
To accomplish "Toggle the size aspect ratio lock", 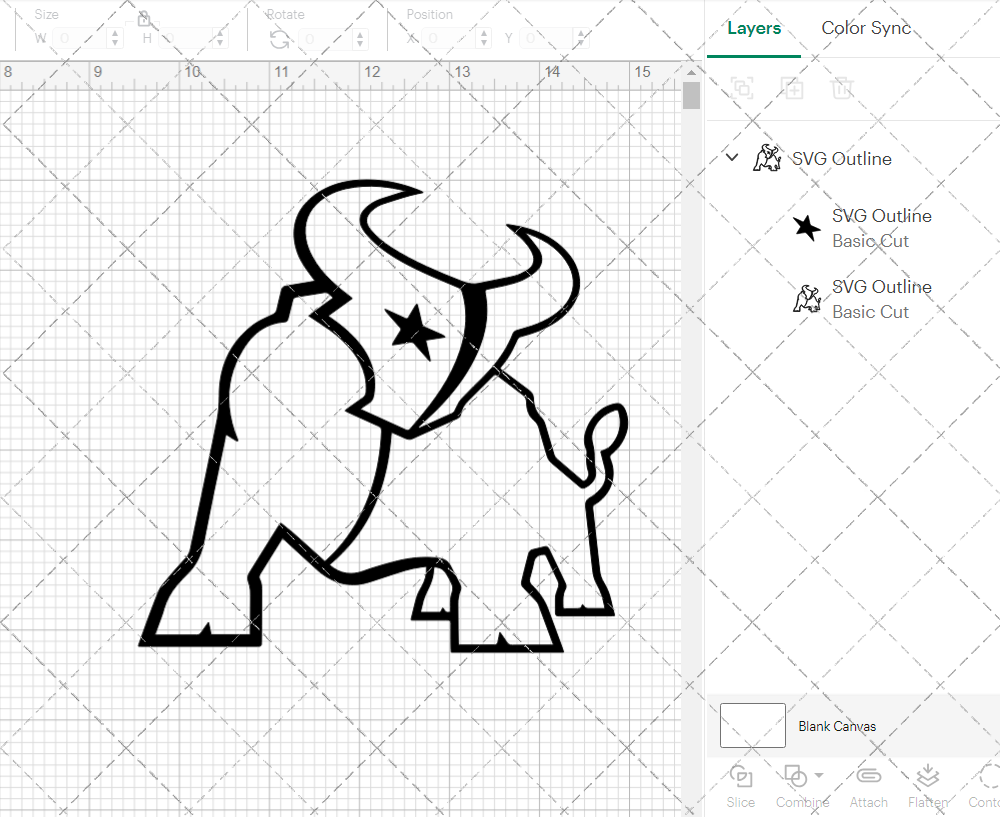I will pyautogui.click(x=144, y=19).
